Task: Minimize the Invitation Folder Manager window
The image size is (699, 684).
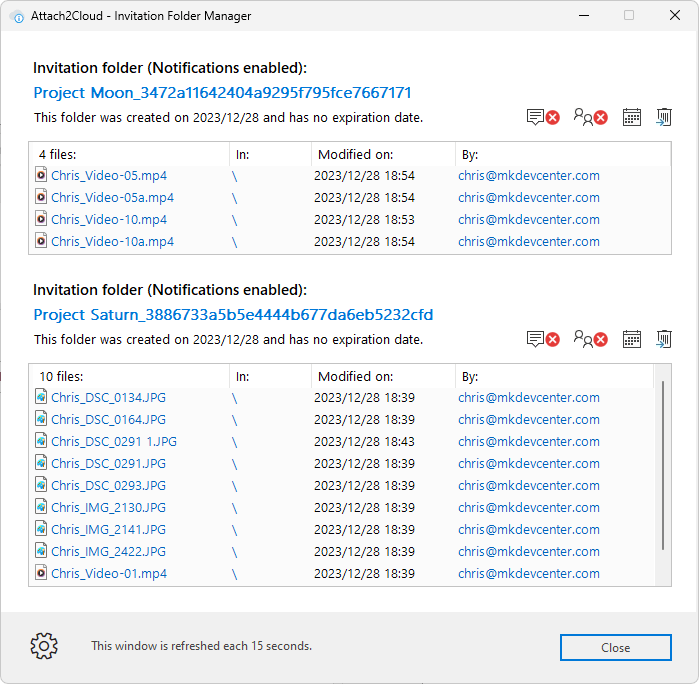Action: coord(584,16)
